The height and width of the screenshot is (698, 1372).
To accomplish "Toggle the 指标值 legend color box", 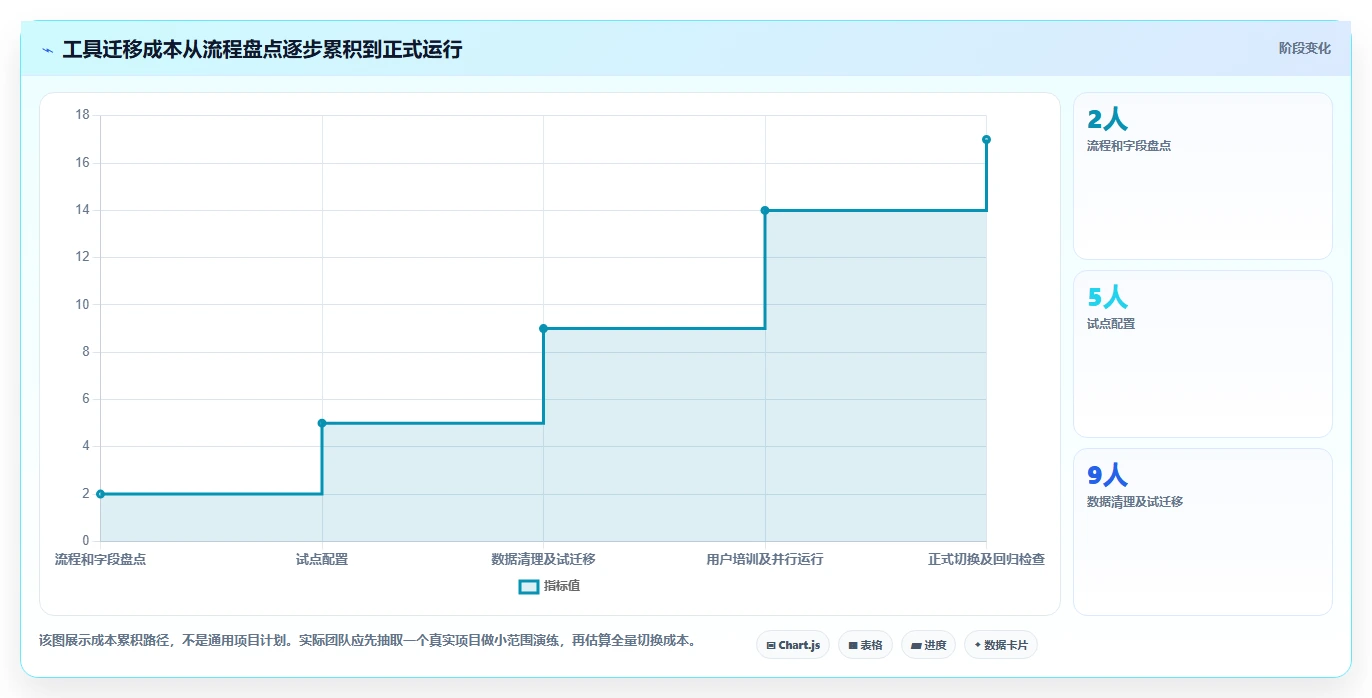I will point(529,586).
